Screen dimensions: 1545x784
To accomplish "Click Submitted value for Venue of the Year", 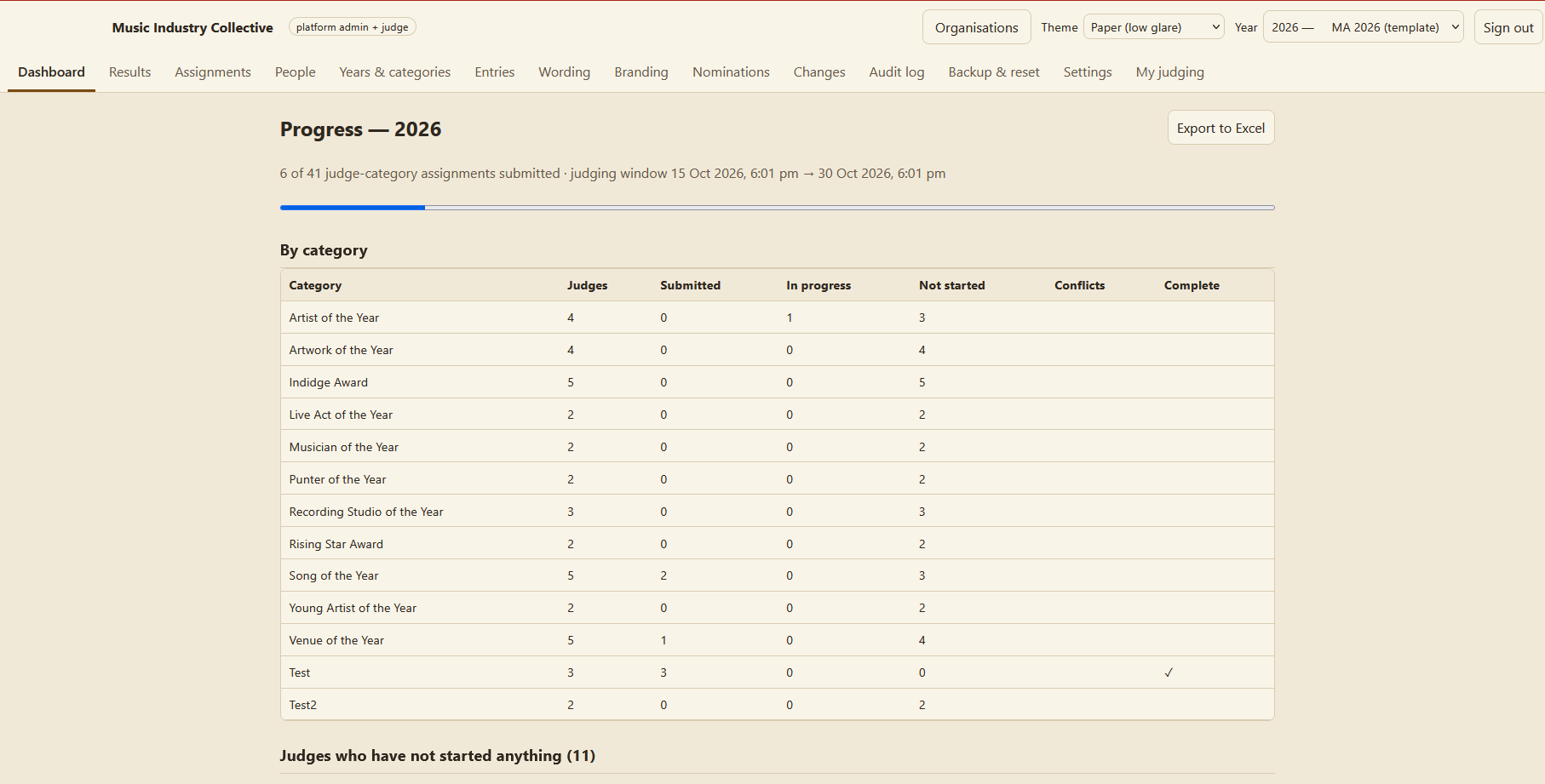I will point(663,640).
